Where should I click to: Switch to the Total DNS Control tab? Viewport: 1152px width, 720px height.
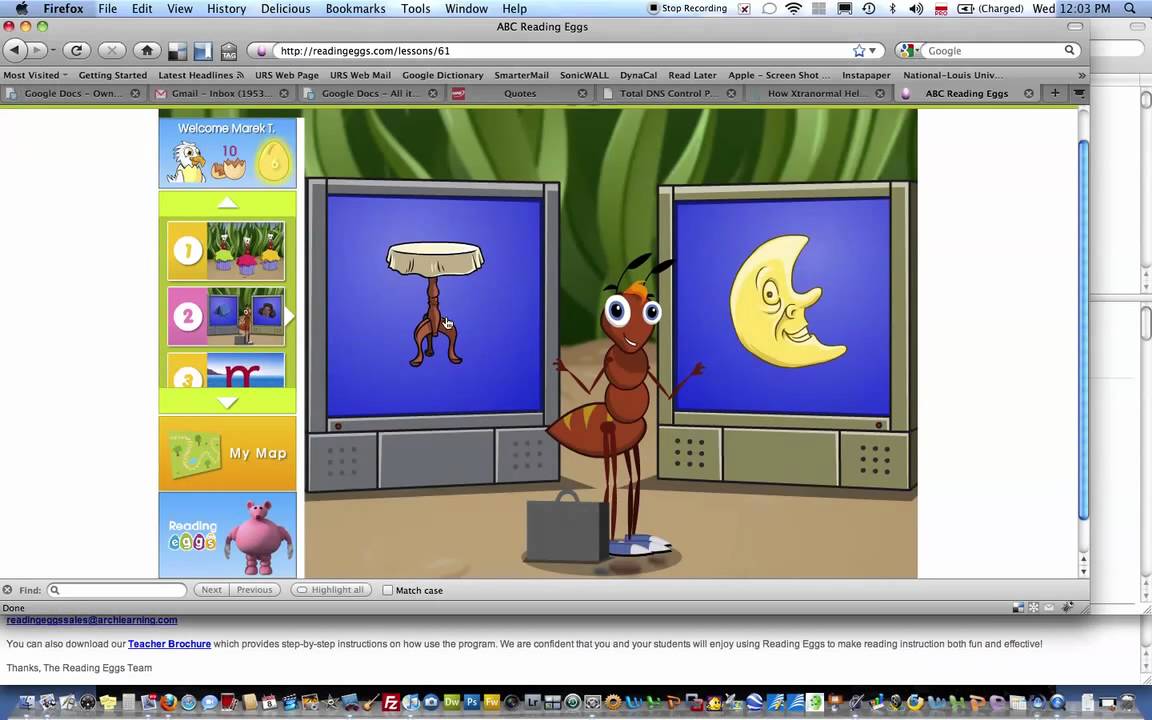pos(668,93)
